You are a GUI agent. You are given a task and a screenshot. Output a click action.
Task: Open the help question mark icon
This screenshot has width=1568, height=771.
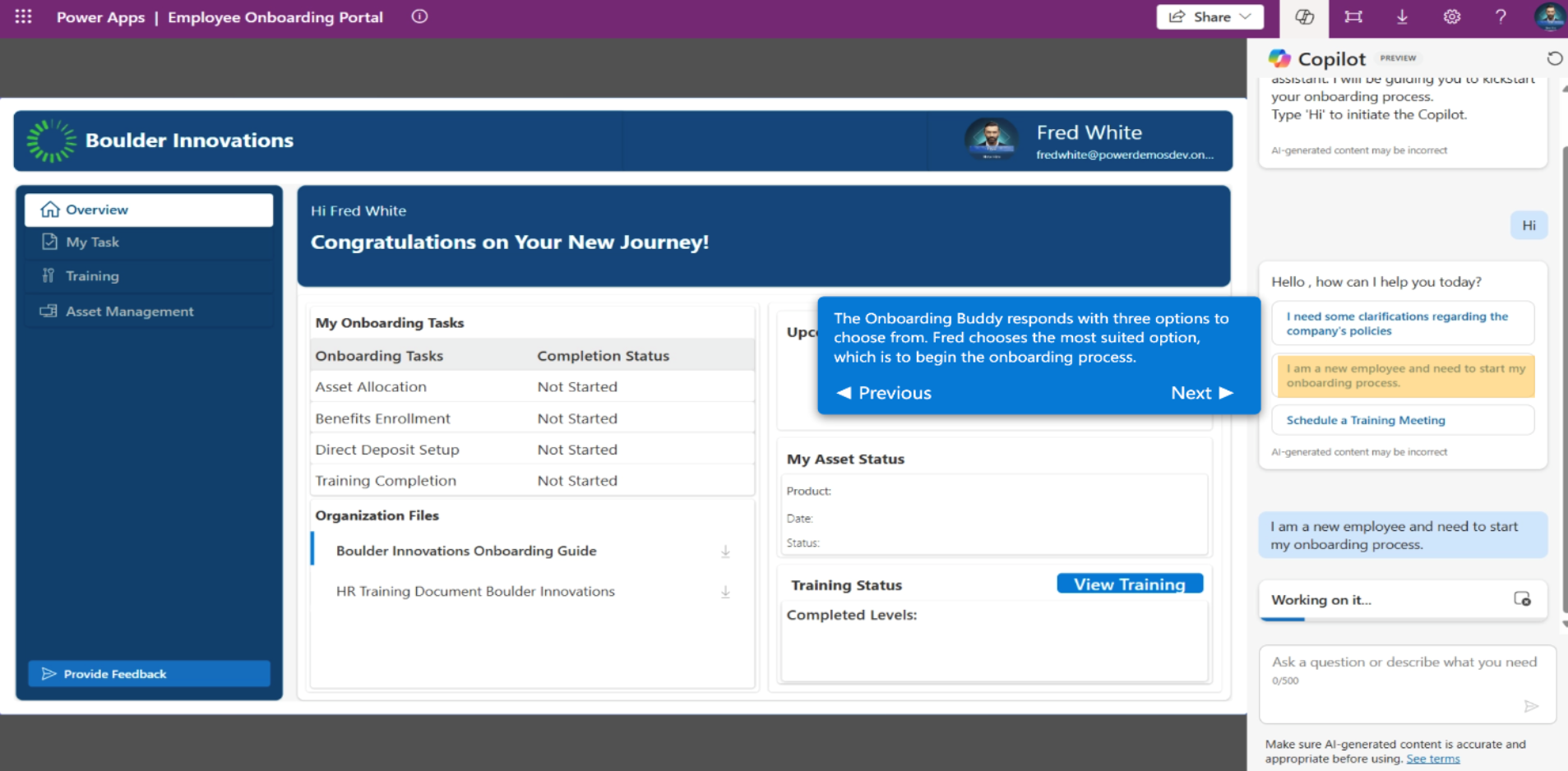(x=1501, y=17)
